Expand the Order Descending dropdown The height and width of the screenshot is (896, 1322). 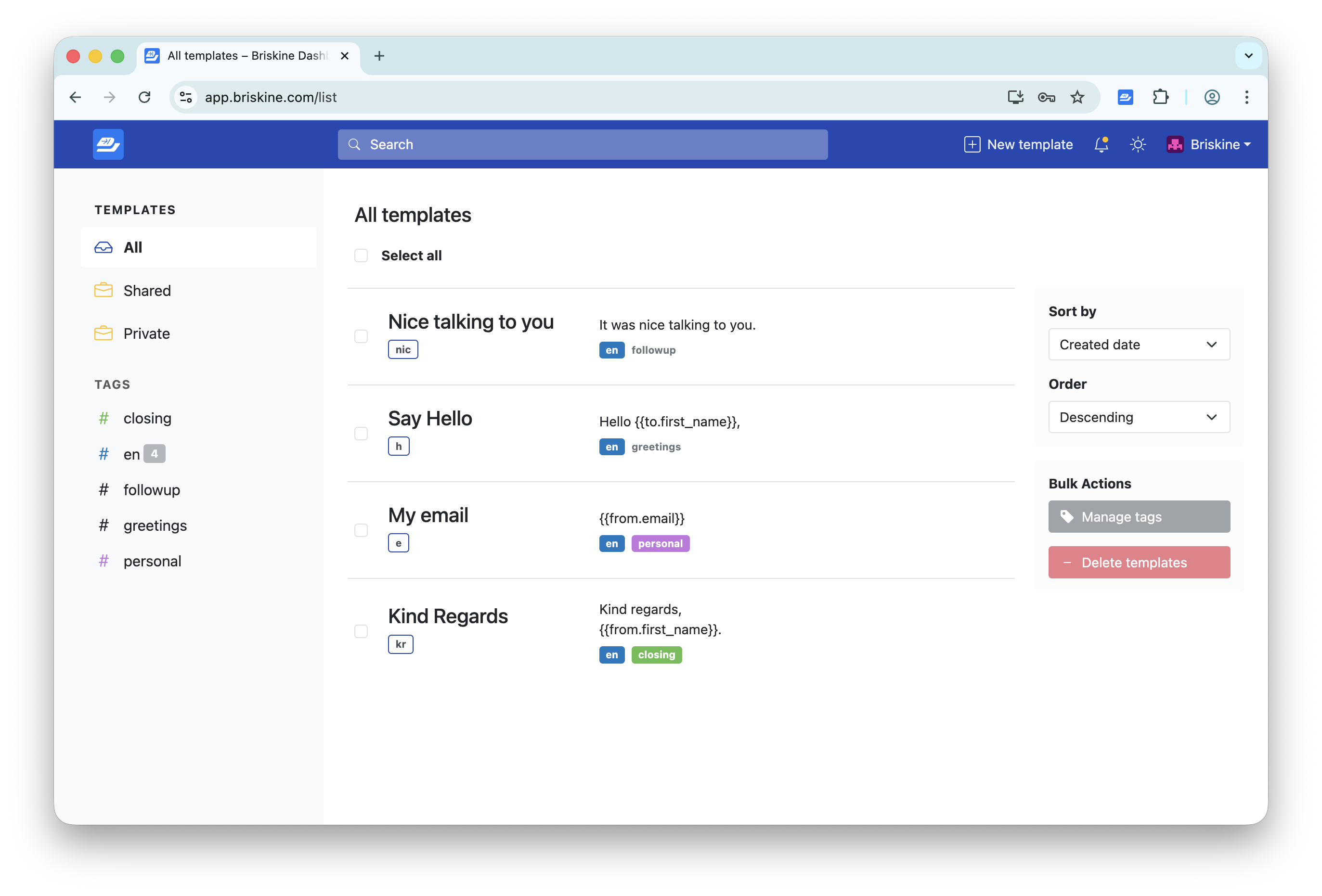click(1139, 417)
